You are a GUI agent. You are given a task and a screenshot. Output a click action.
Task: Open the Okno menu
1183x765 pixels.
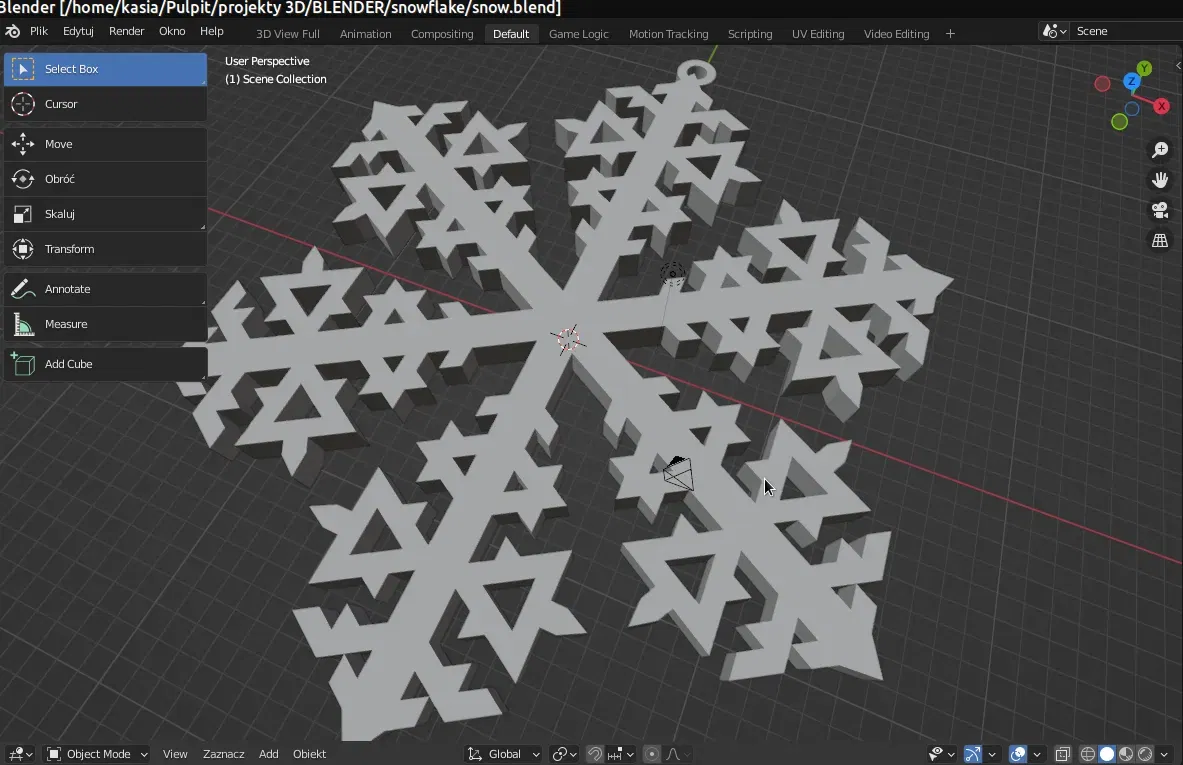pyautogui.click(x=172, y=31)
